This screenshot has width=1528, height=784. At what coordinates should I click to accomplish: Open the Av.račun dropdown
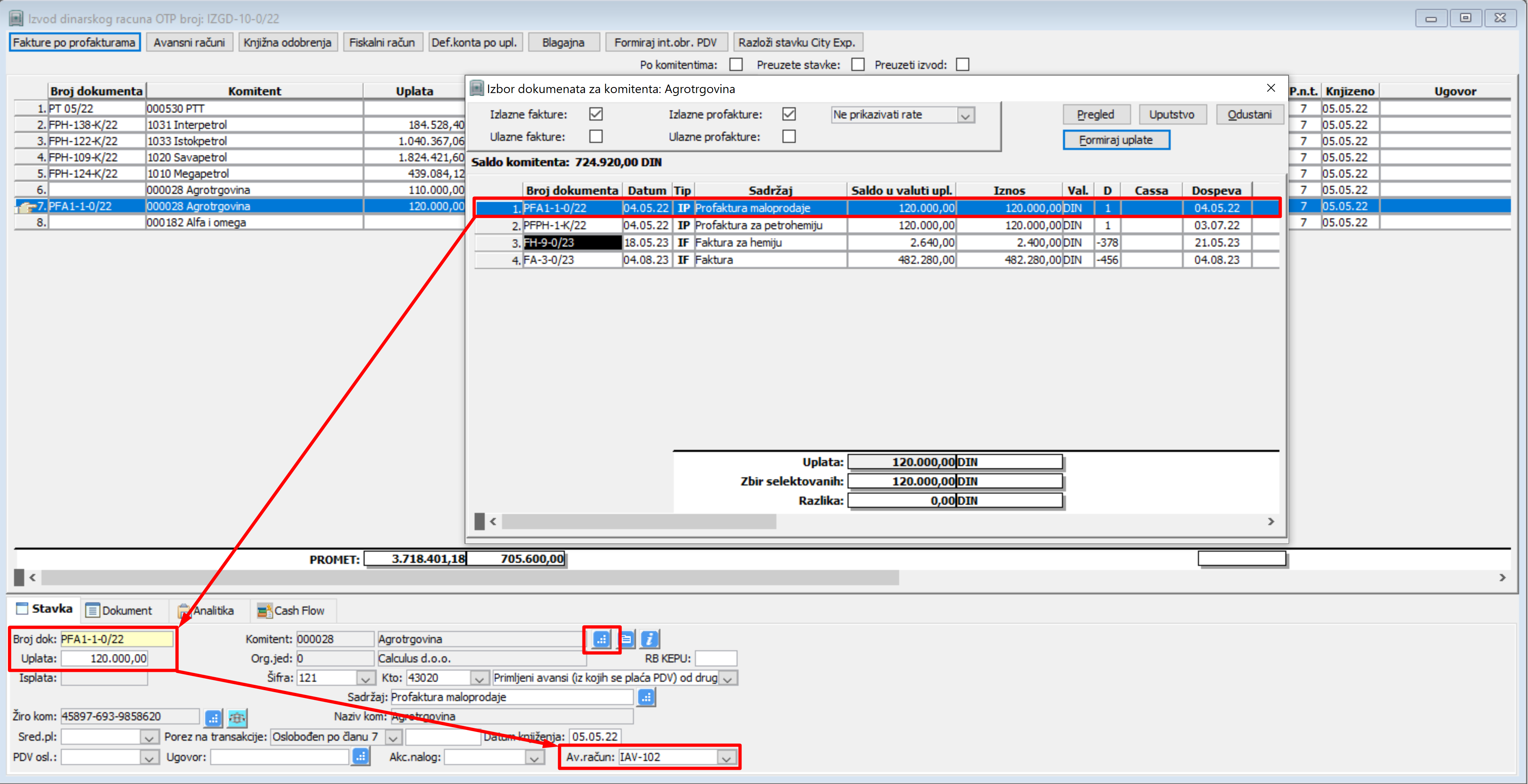tap(726, 757)
